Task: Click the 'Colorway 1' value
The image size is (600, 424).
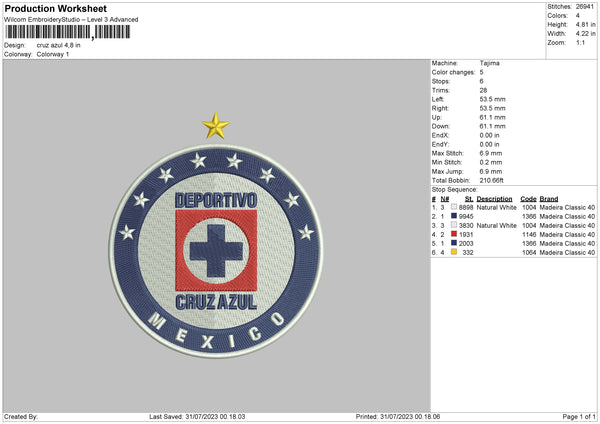Action: [53, 54]
